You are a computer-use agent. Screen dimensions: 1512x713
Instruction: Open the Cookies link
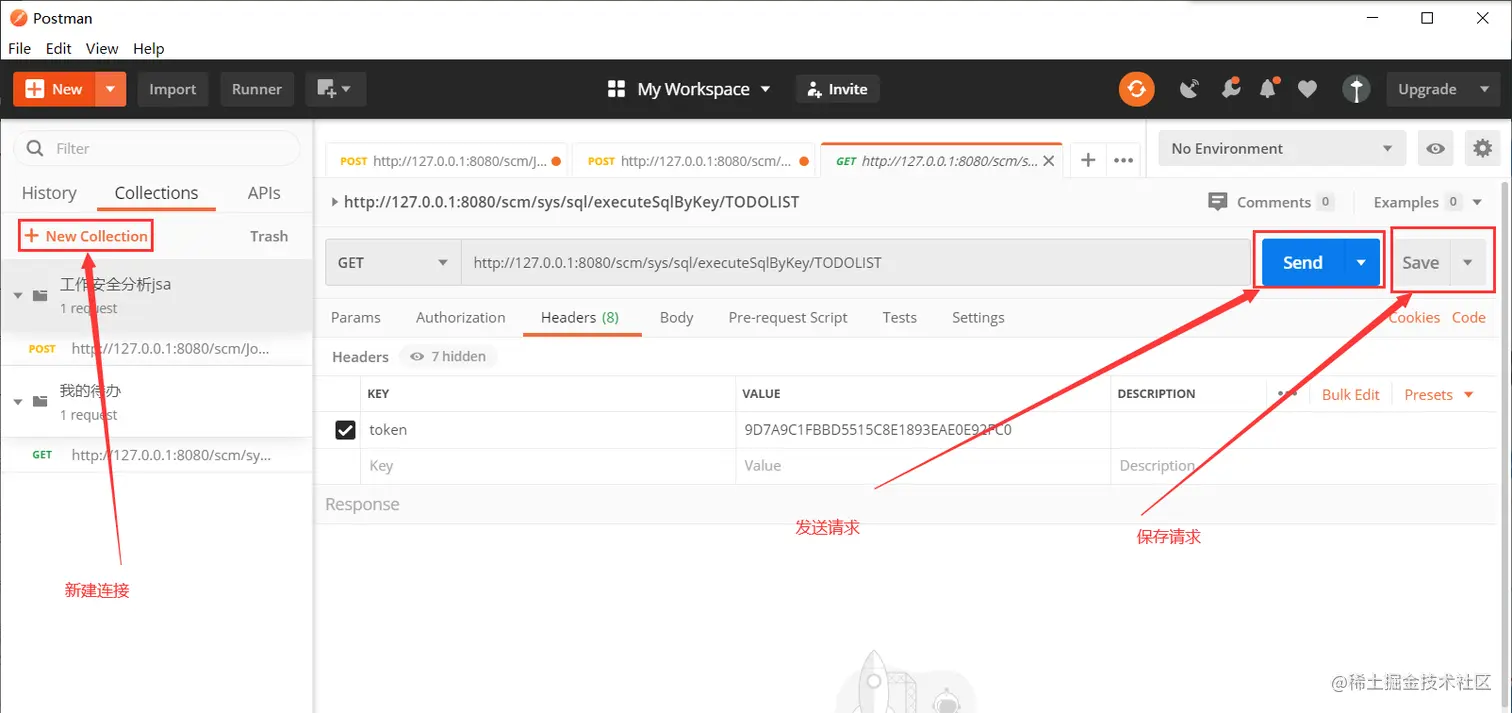coord(1414,317)
